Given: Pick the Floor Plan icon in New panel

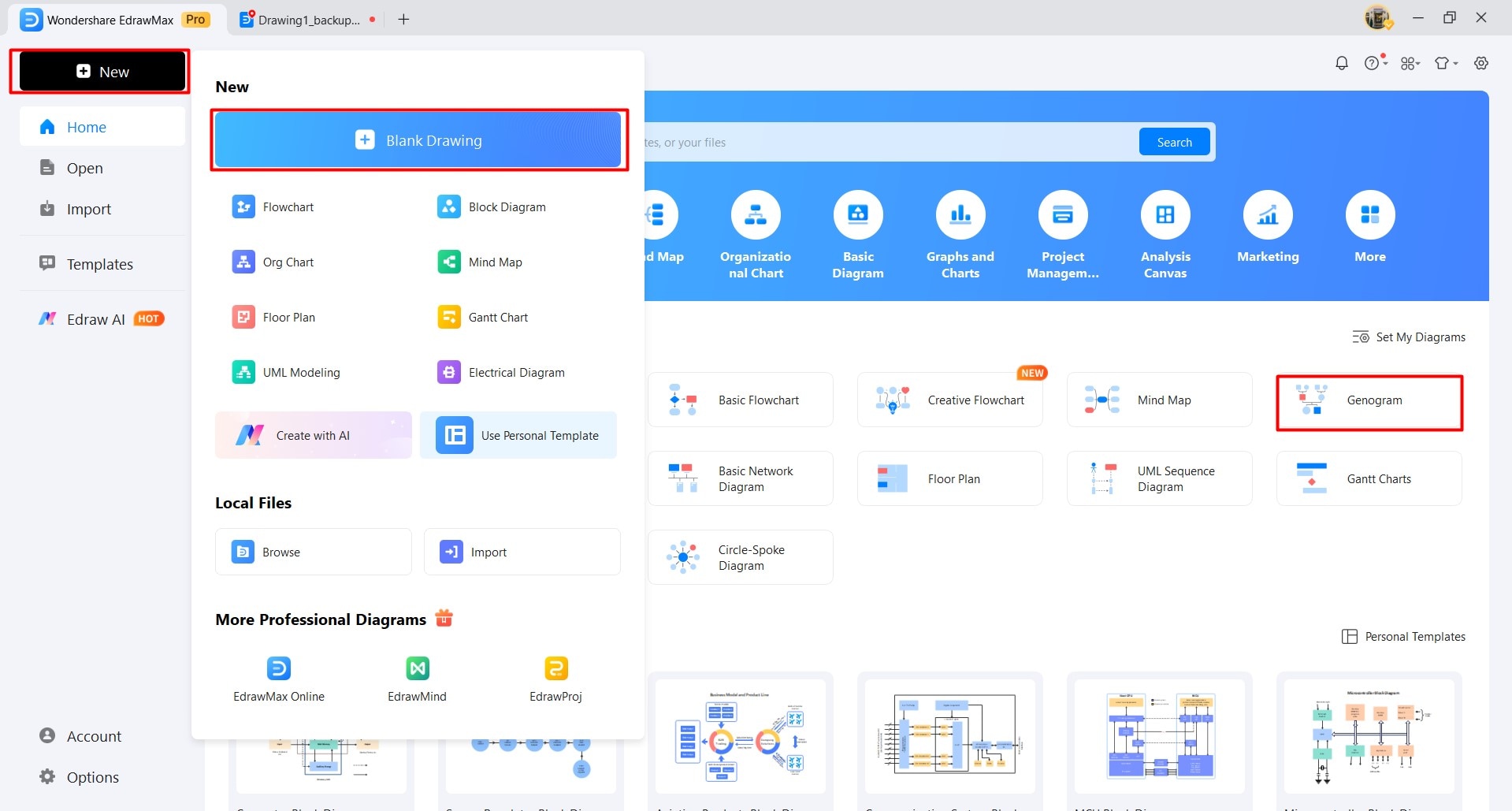Looking at the screenshot, I should (x=243, y=317).
